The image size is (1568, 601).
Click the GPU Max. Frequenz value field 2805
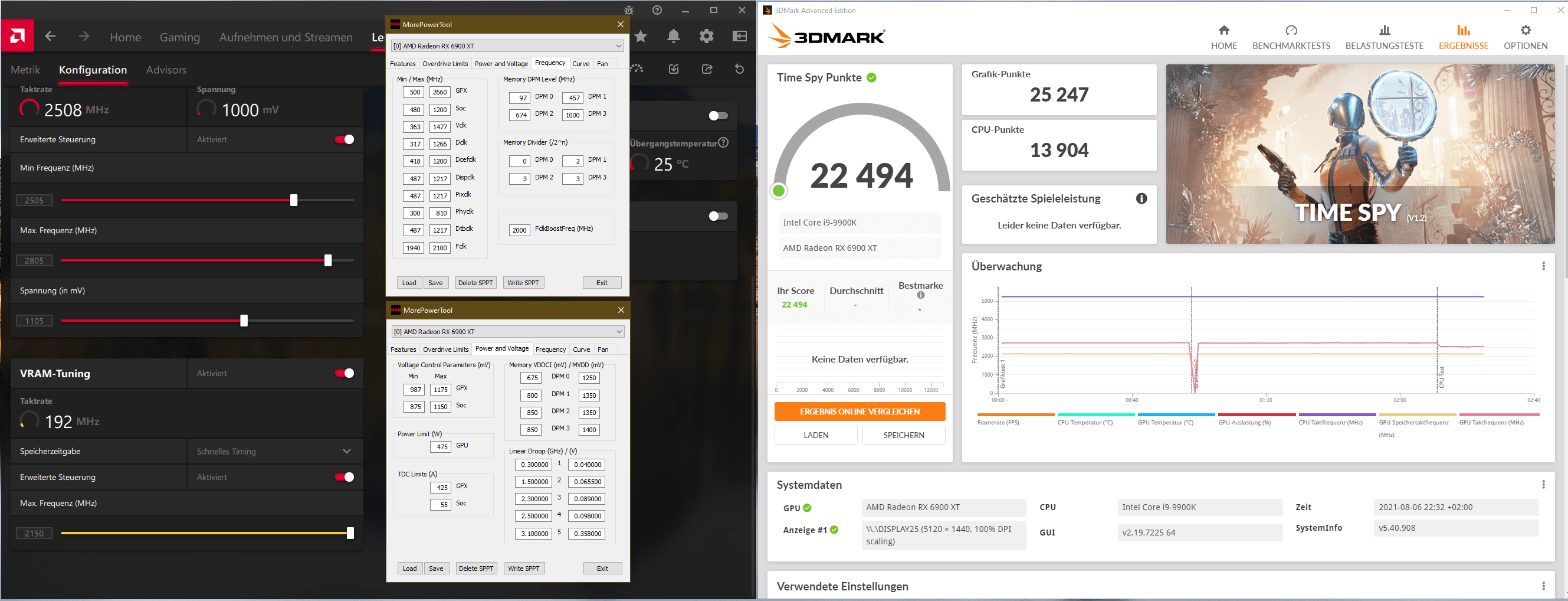pyautogui.click(x=34, y=260)
